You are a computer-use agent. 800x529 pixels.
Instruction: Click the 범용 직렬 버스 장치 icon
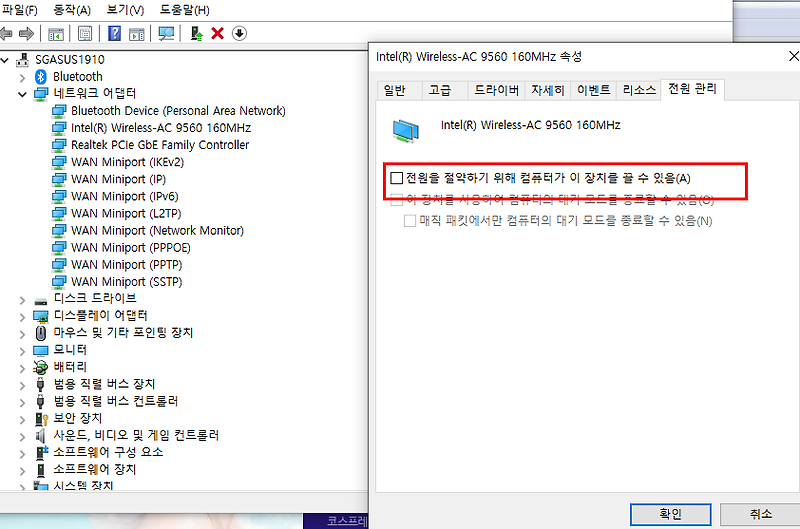coord(41,384)
